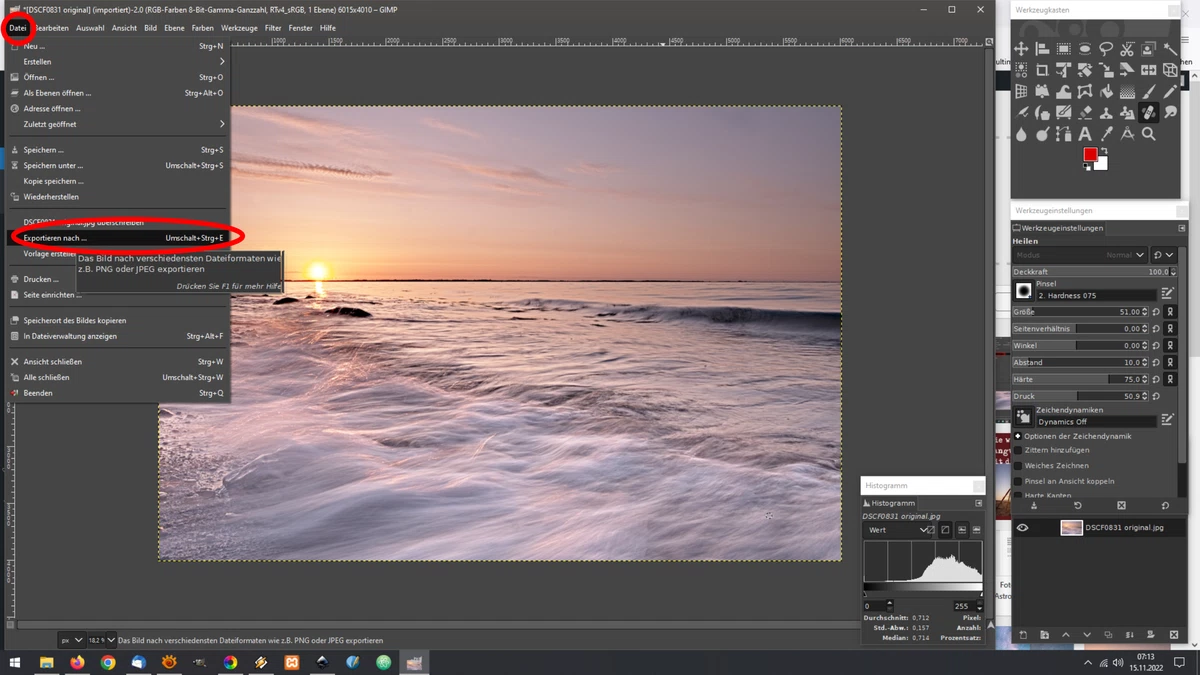Screen dimensions: 1200x675
Task: Adjust the Deckkraft slider
Action: tap(1094, 272)
